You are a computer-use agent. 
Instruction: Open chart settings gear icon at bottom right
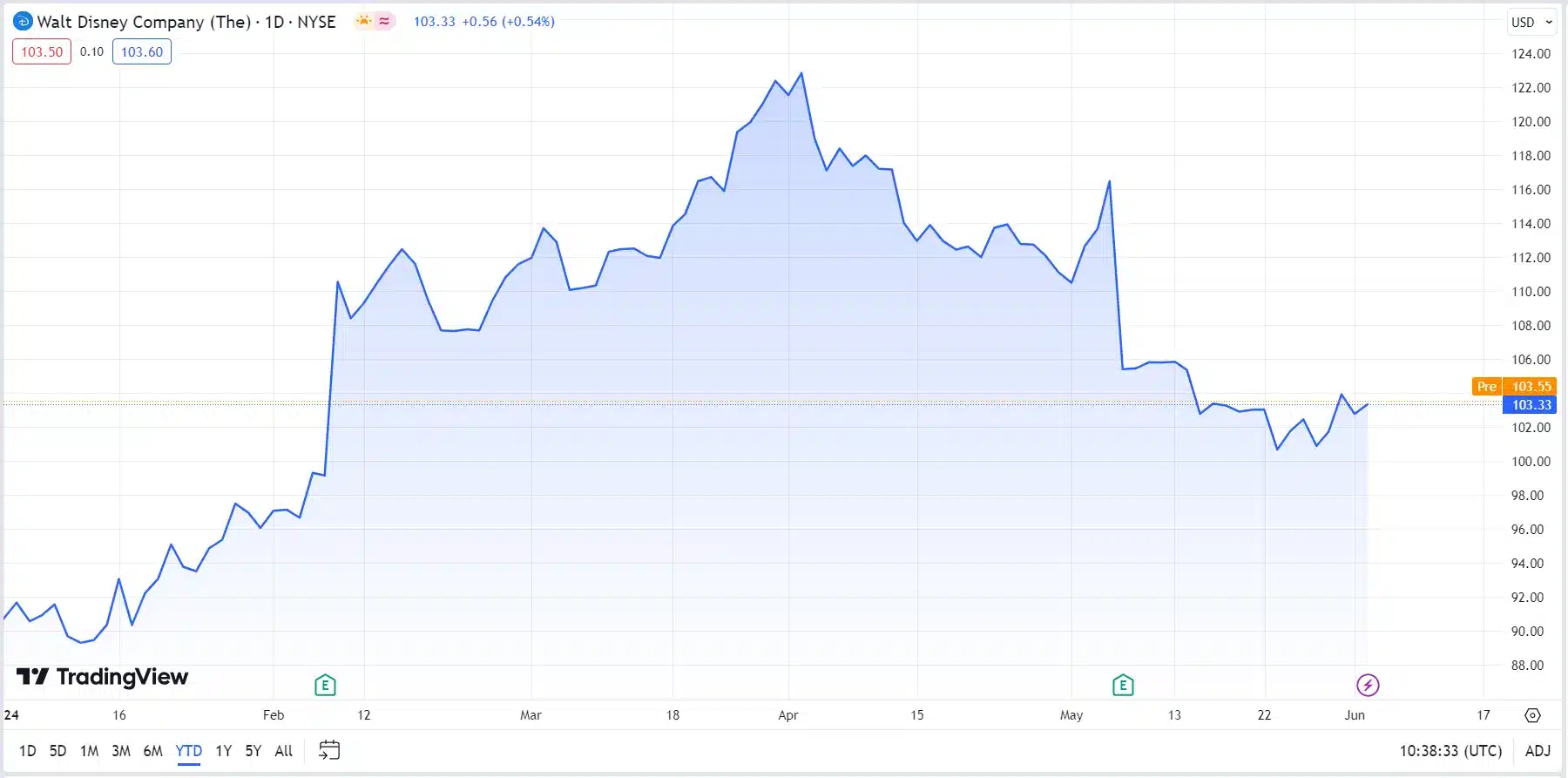pos(1532,715)
